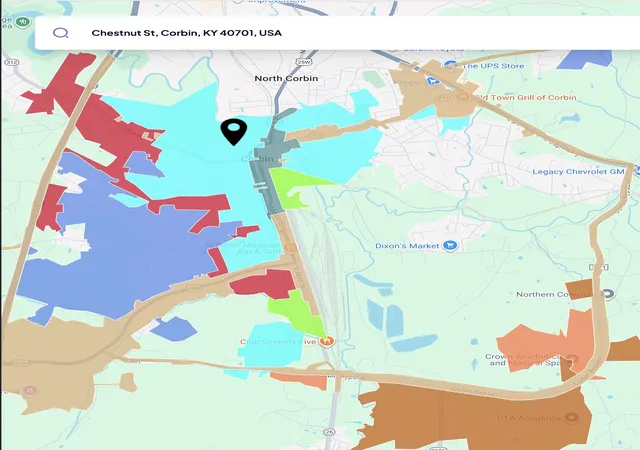Click the Club Seventy Five restaurant icon
Viewport: 640px width, 450px height.
pyautogui.click(x=327, y=341)
